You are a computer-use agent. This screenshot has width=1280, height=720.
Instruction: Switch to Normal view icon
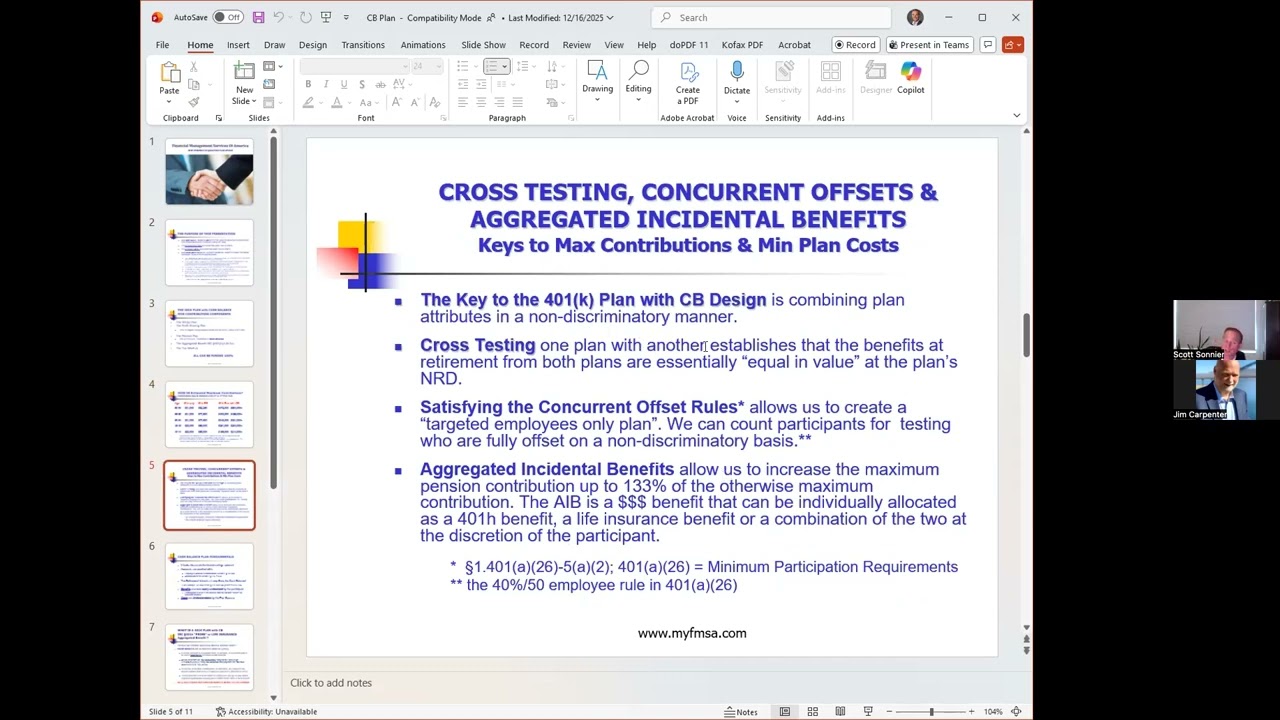click(x=785, y=712)
